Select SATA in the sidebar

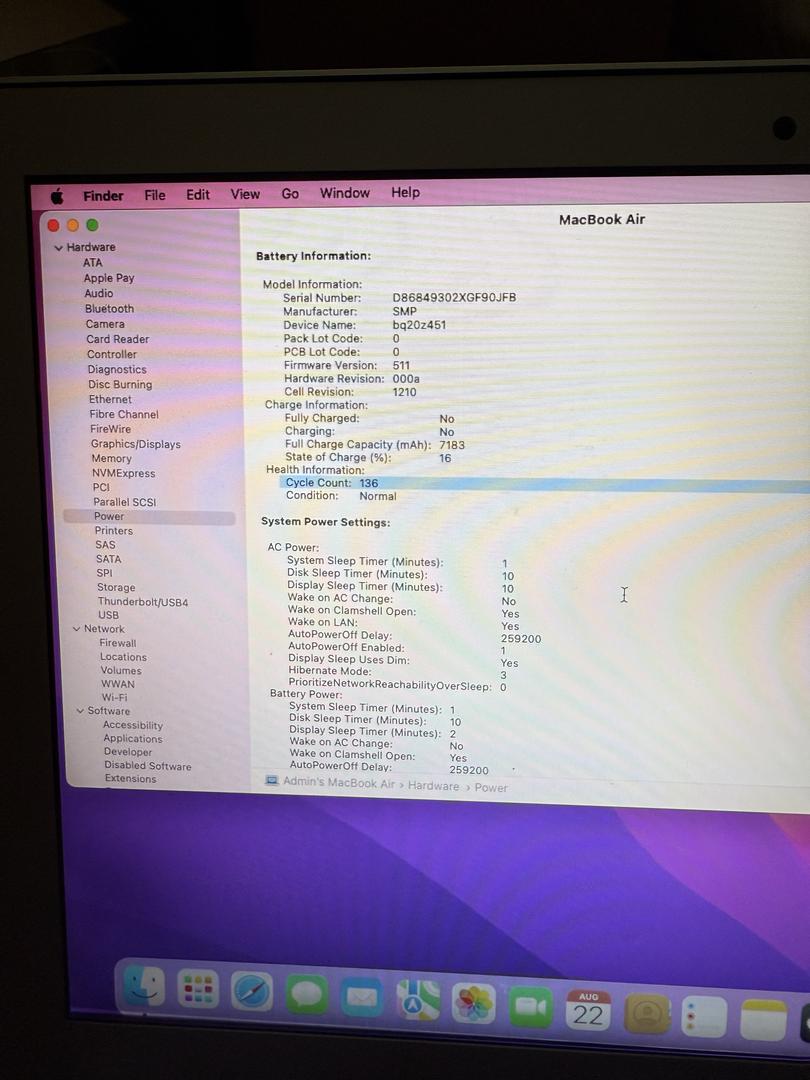(x=109, y=559)
